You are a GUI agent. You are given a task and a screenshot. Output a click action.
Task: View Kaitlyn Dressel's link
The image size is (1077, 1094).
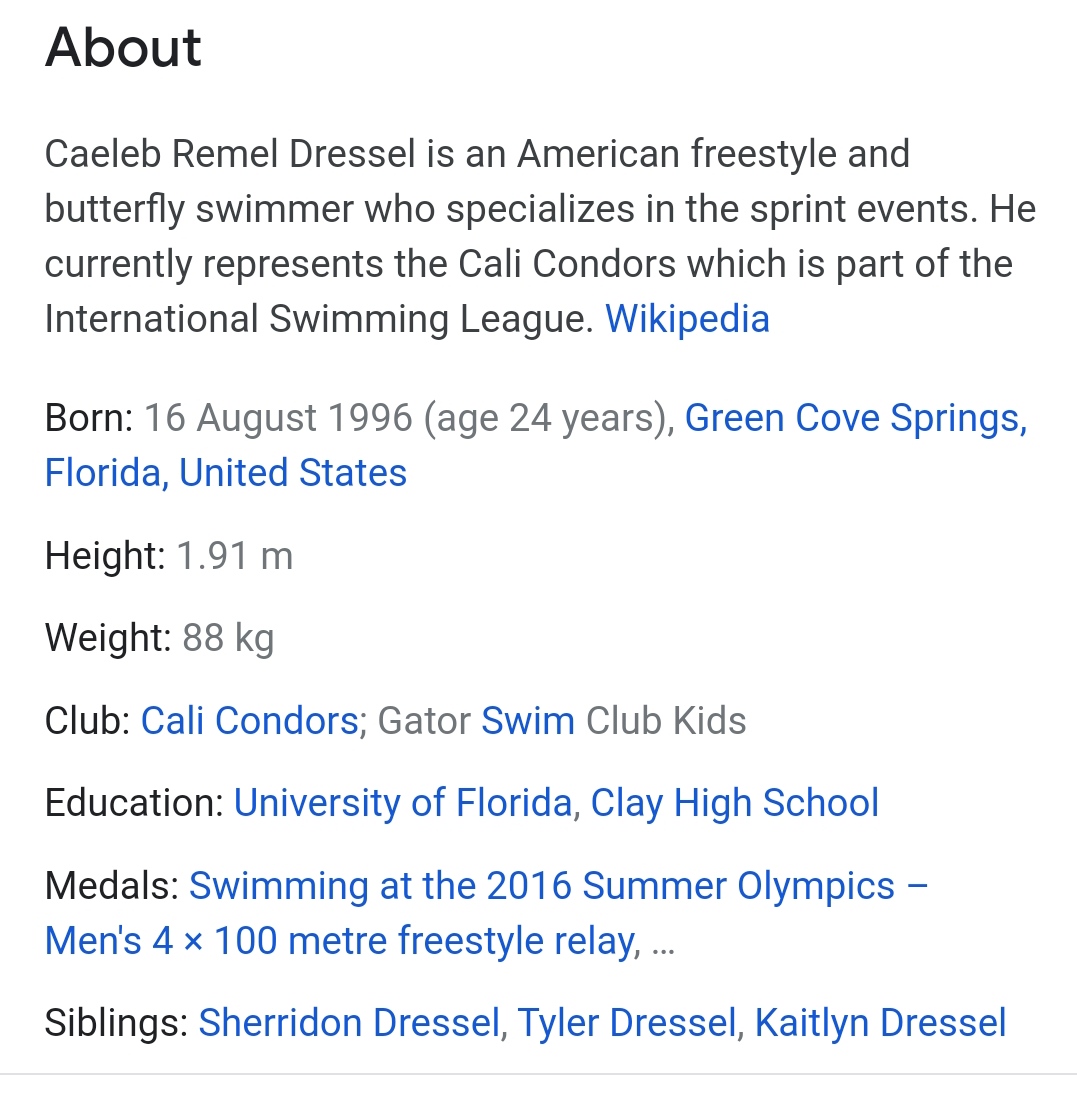coord(880,1023)
